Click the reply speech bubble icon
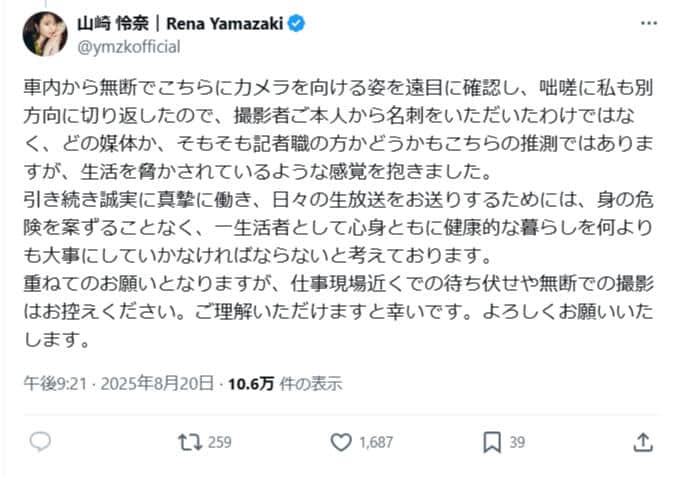Image resolution: width=675 pixels, height=477 pixels. 40,441
